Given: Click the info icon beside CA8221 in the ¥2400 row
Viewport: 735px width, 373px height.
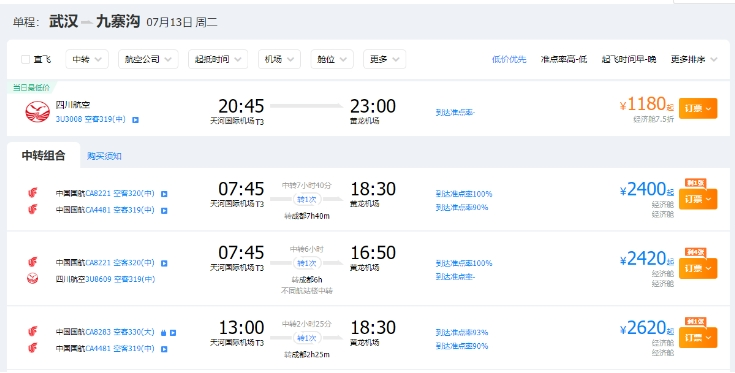Looking at the screenshot, I should pos(164,194).
